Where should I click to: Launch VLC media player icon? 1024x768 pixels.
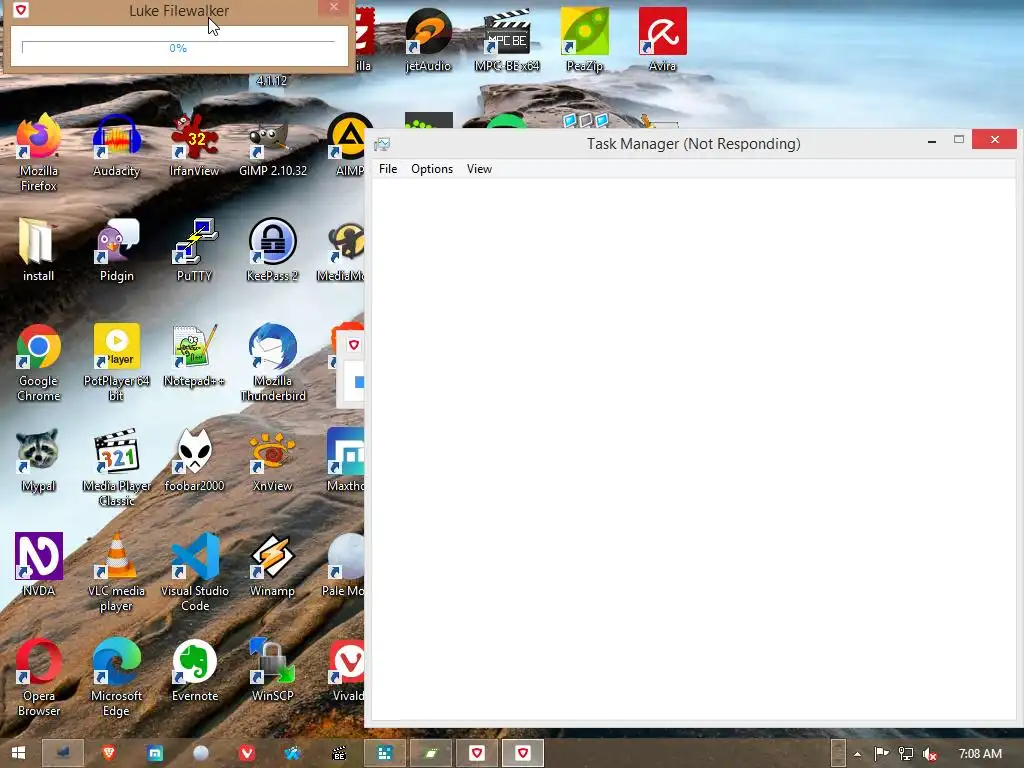pos(116,573)
